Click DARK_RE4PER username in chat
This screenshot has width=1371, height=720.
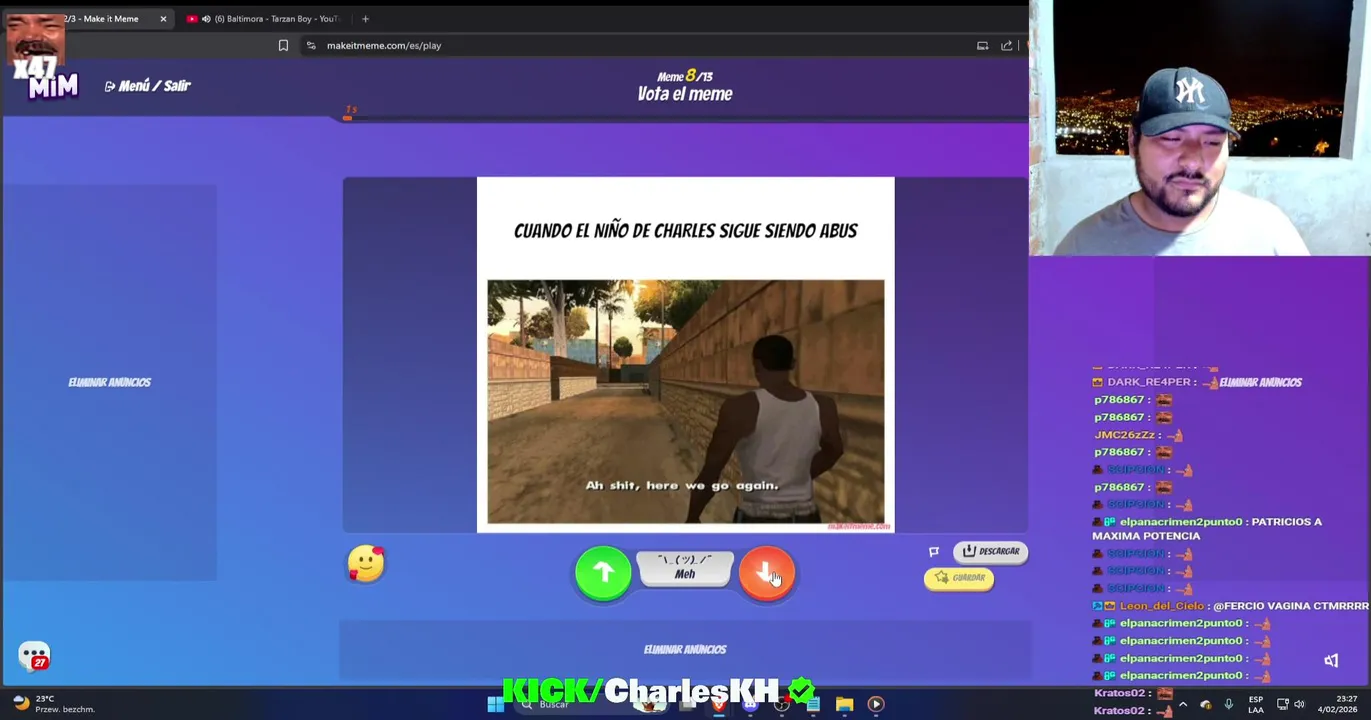tap(1149, 382)
